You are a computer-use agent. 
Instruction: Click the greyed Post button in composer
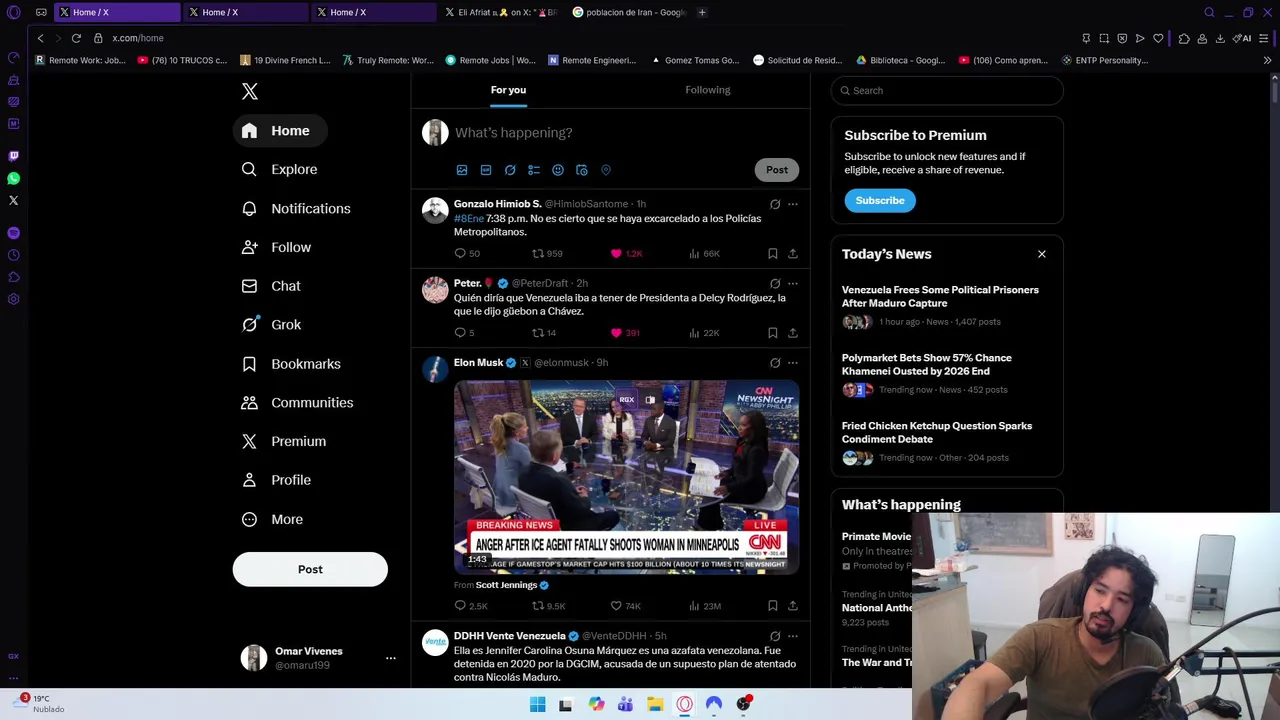[x=777, y=170]
